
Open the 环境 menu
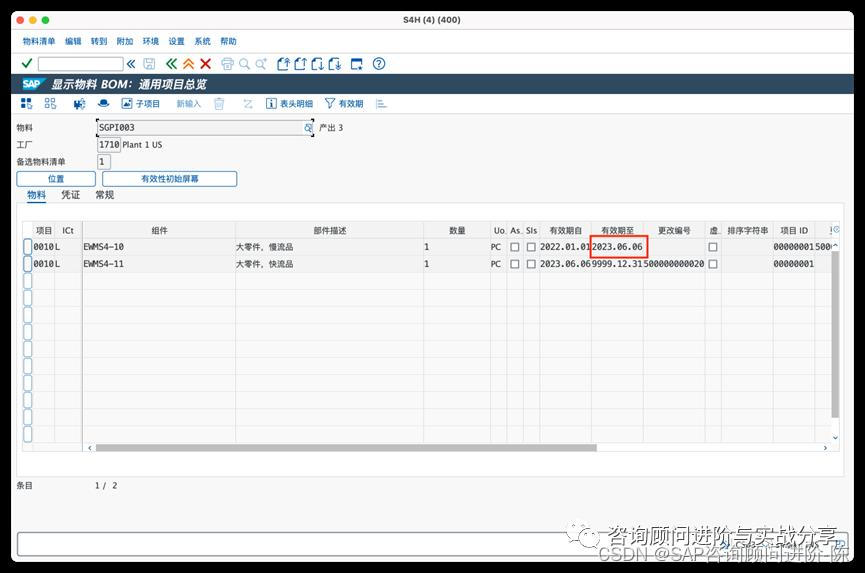tap(151, 41)
